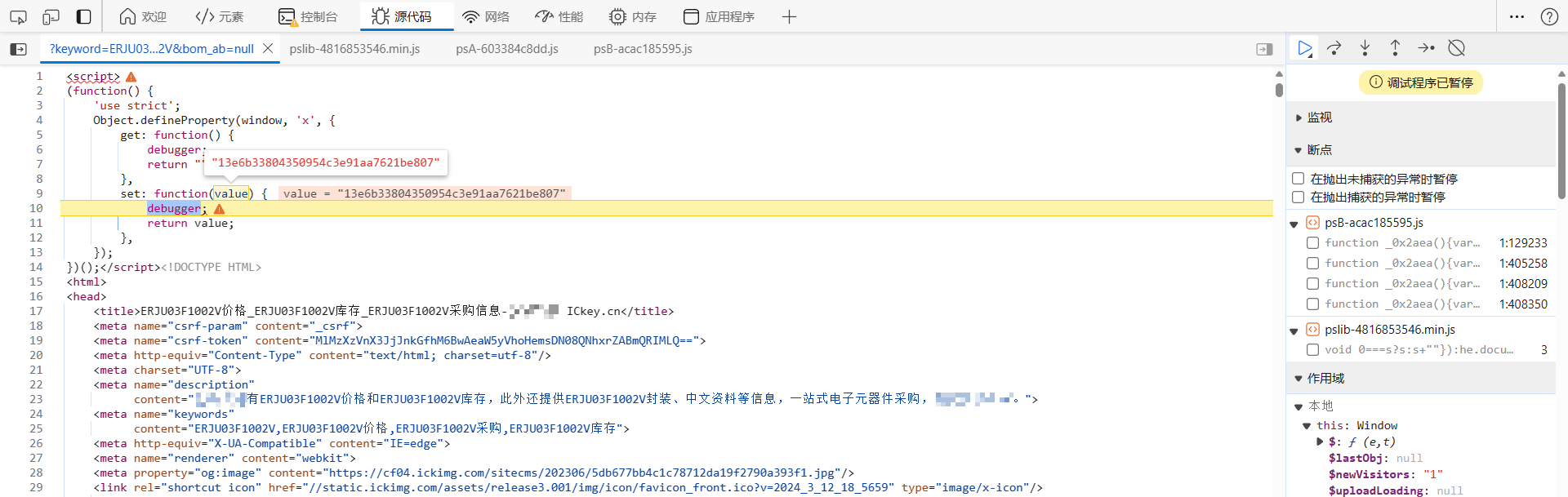Toggle the file navigator sidebar icon

[x=19, y=49]
